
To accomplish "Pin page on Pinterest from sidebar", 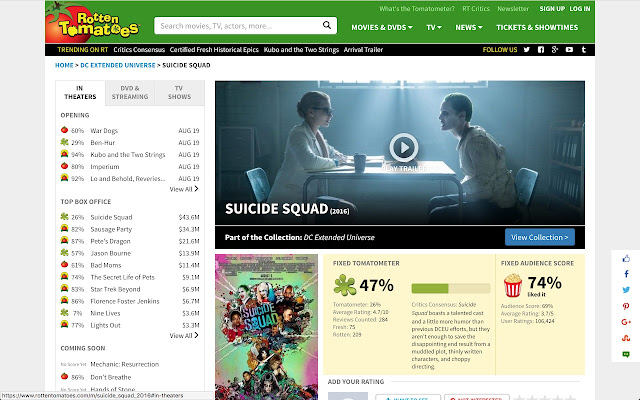I will tap(626, 306).
